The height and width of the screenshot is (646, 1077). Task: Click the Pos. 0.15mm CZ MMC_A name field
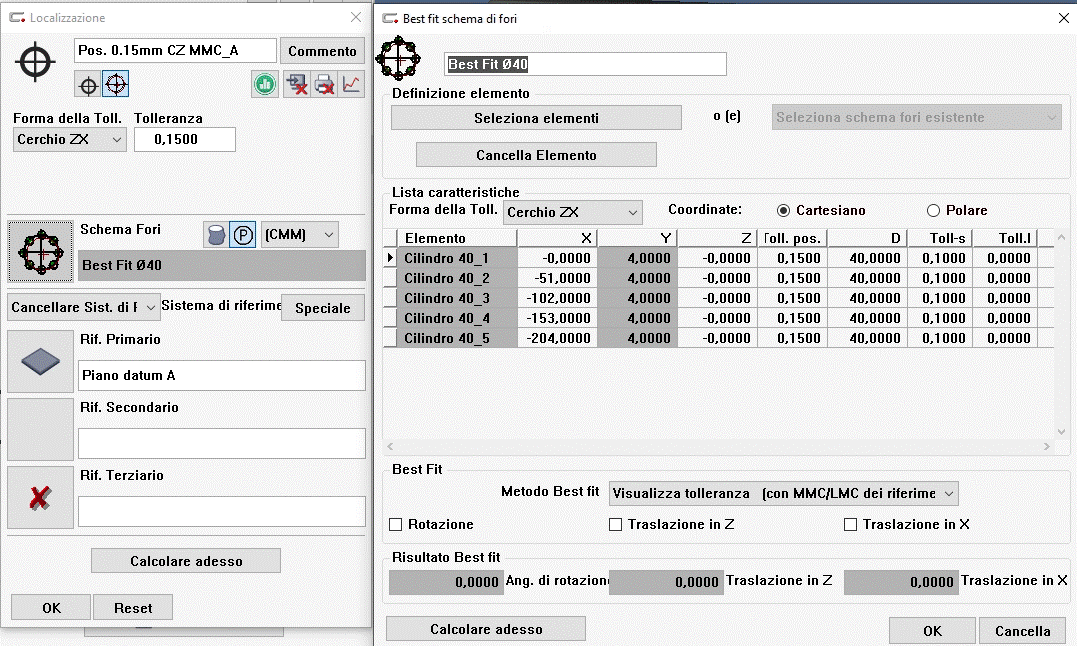(175, 50)
